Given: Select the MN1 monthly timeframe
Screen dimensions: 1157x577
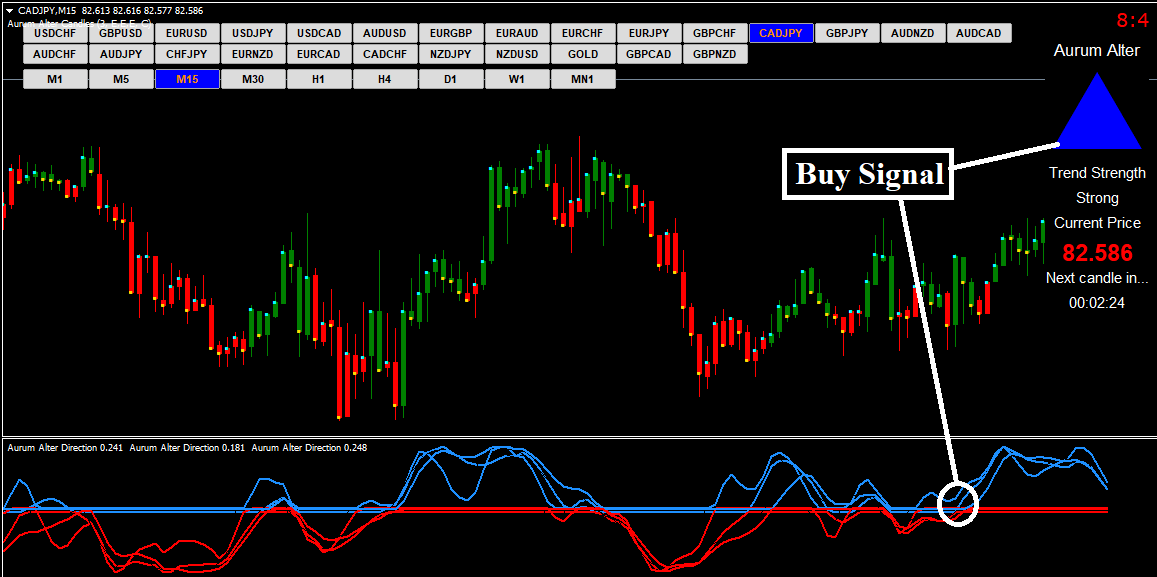Looking at the screenshot, I should tap(583, 79).
